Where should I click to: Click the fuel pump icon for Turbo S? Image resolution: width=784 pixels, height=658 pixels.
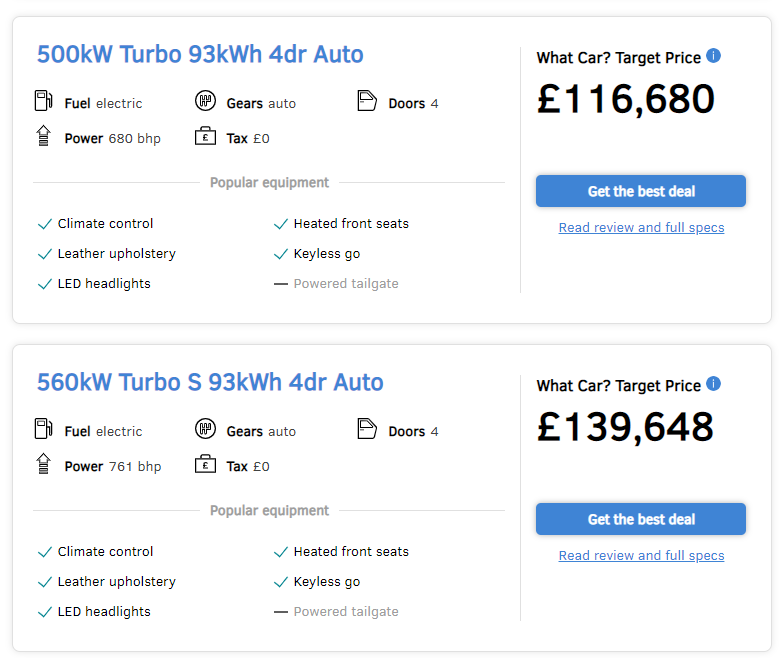point(44,428)
